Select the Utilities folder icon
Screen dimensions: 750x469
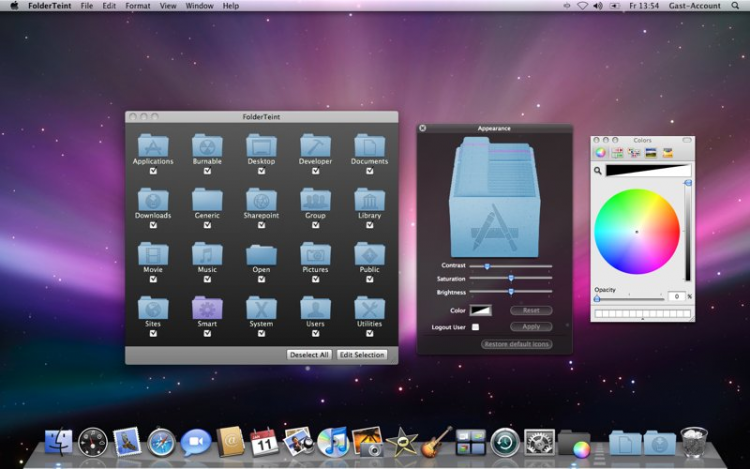(x=369, y=307)
